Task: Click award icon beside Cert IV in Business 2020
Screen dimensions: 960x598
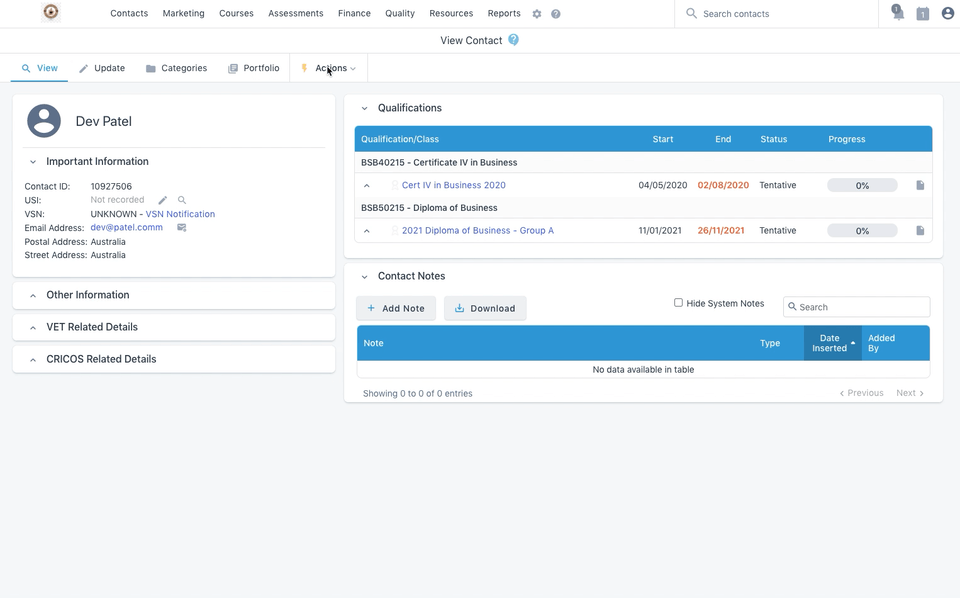Action: click(395, 185)
